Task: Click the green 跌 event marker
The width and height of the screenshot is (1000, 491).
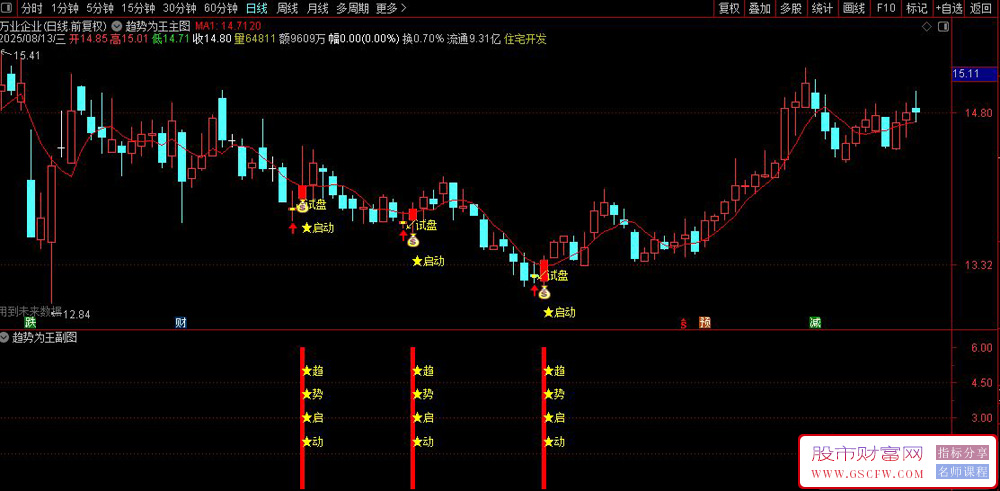Action: coord(31,322)
